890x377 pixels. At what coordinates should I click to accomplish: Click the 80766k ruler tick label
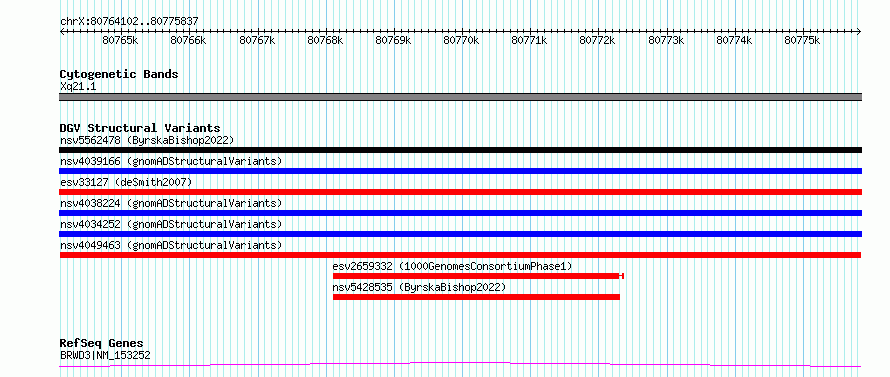coord(188,40)
